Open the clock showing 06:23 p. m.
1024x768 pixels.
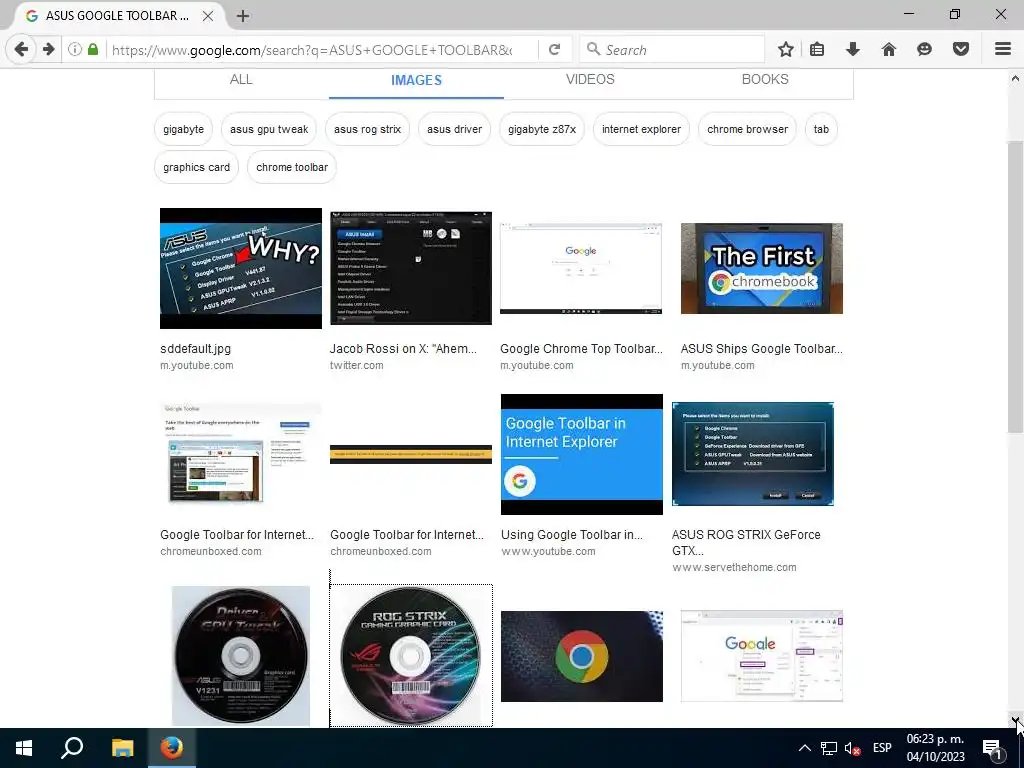(x=935, y=748)
